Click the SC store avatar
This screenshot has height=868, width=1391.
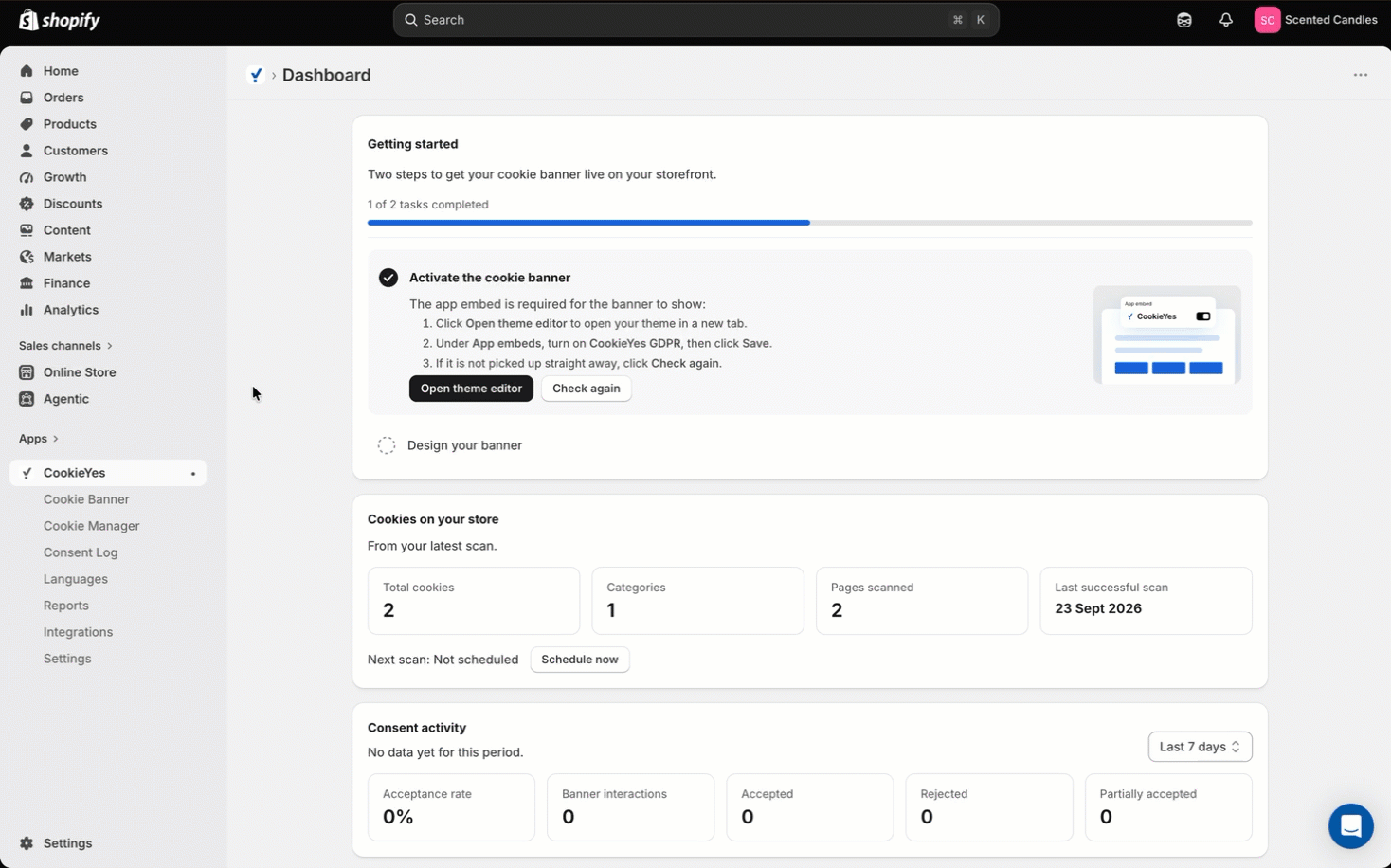coord(1267,20)
